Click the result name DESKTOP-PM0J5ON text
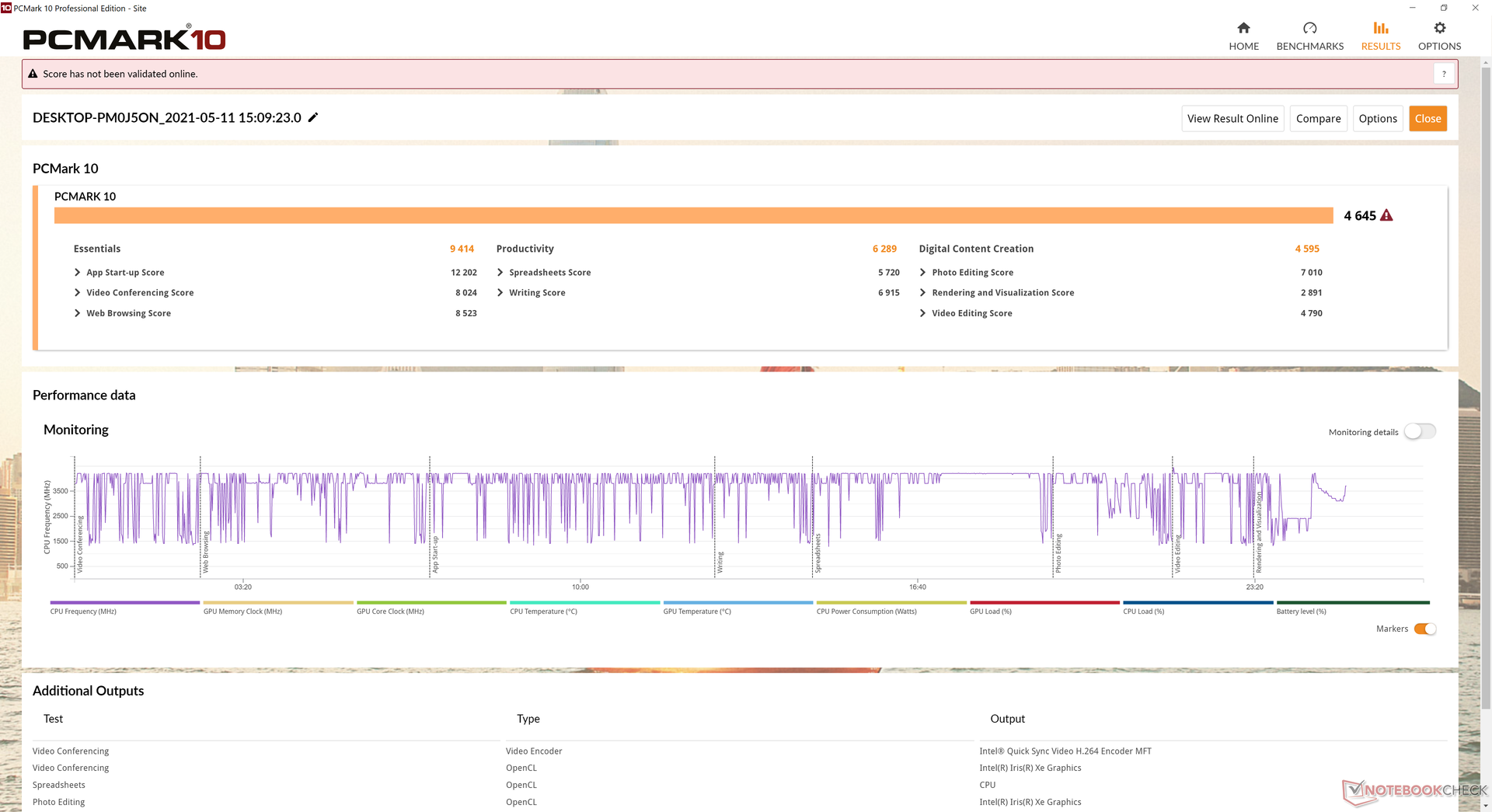Screen dimensions: 1492x812 coord(167,117)
